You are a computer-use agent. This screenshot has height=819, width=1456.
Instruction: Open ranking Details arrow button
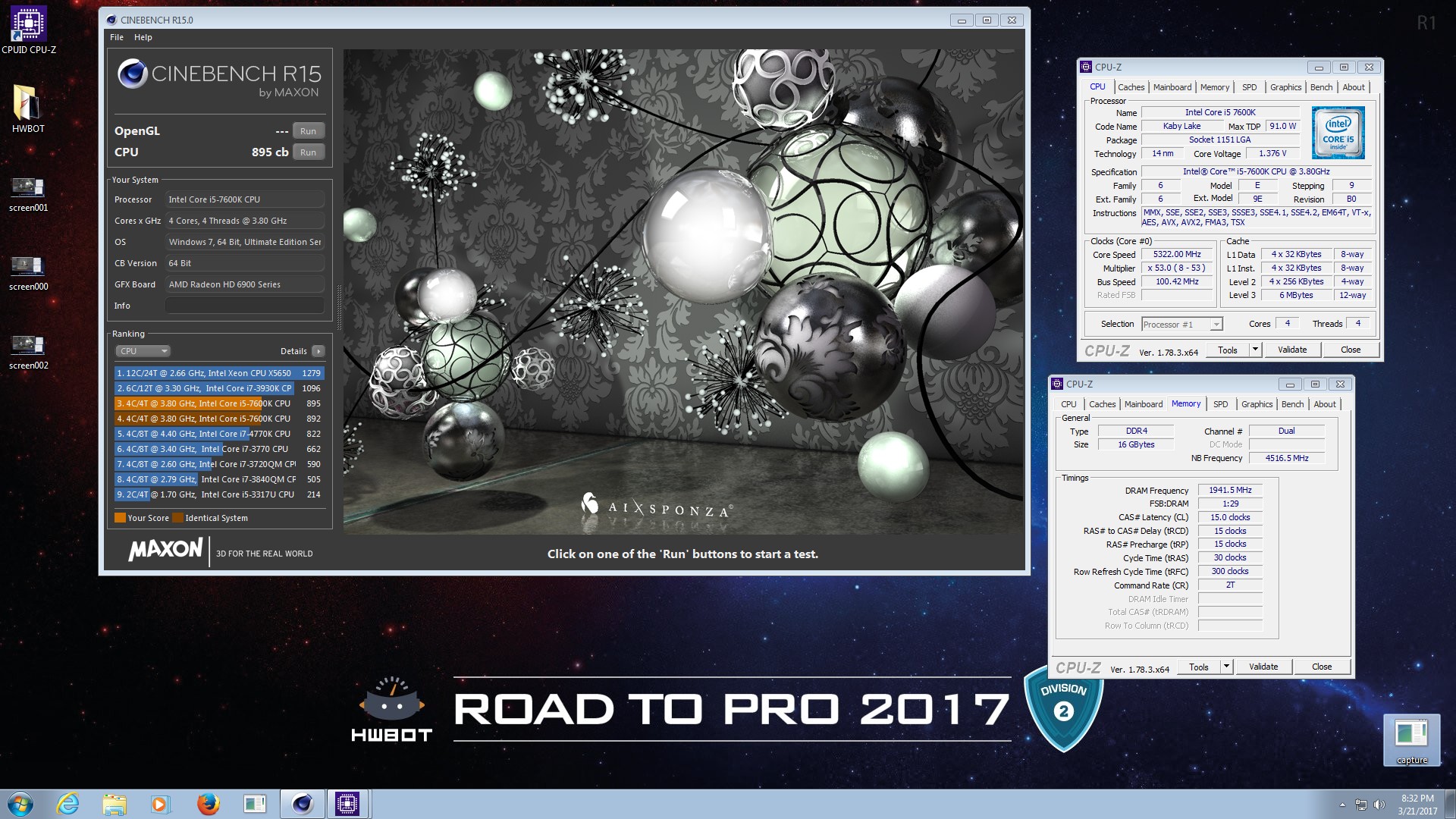[x=318, y=351]
